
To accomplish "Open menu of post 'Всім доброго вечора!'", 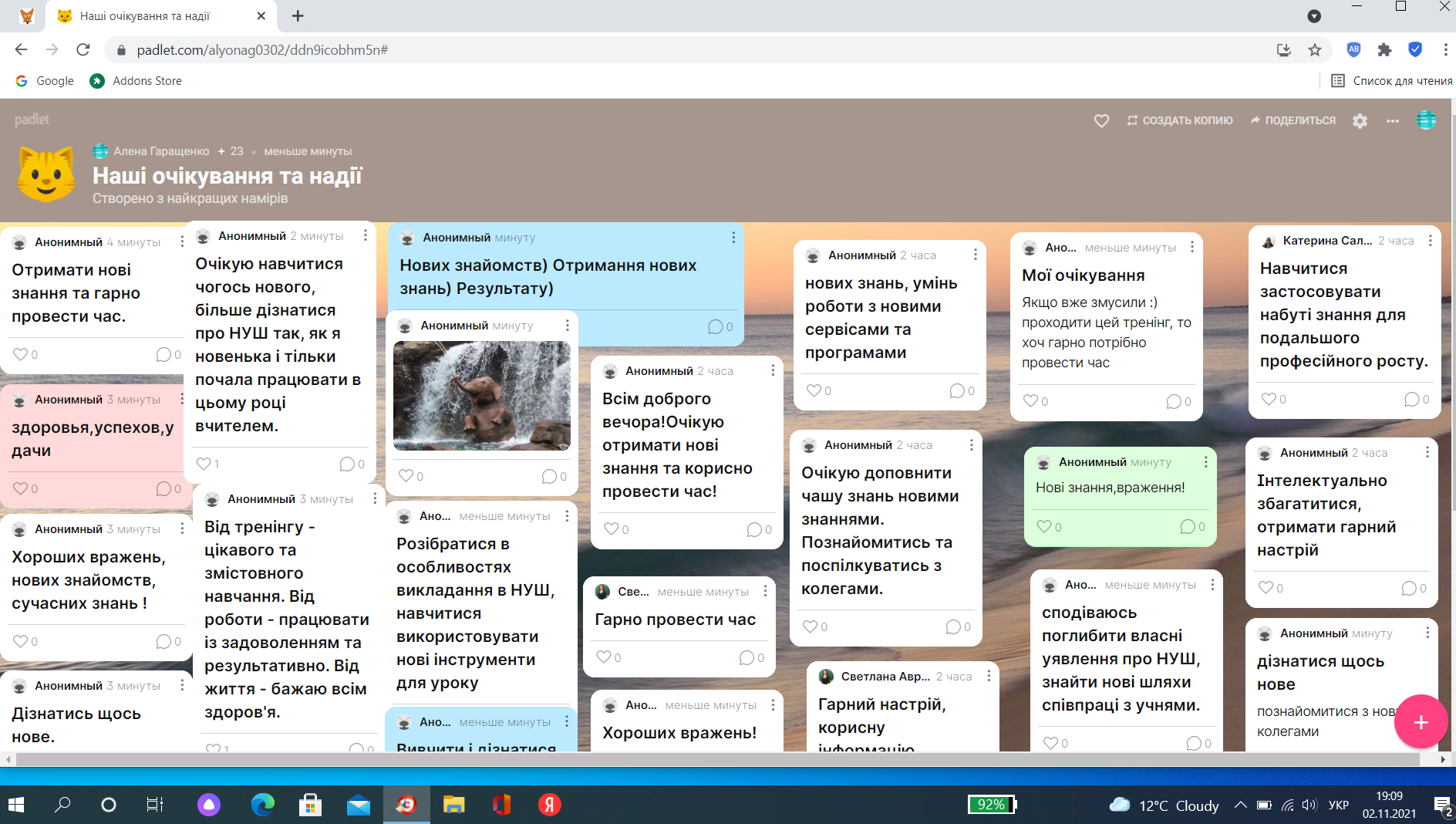I will pyautogui.click(x=773, y=370).
